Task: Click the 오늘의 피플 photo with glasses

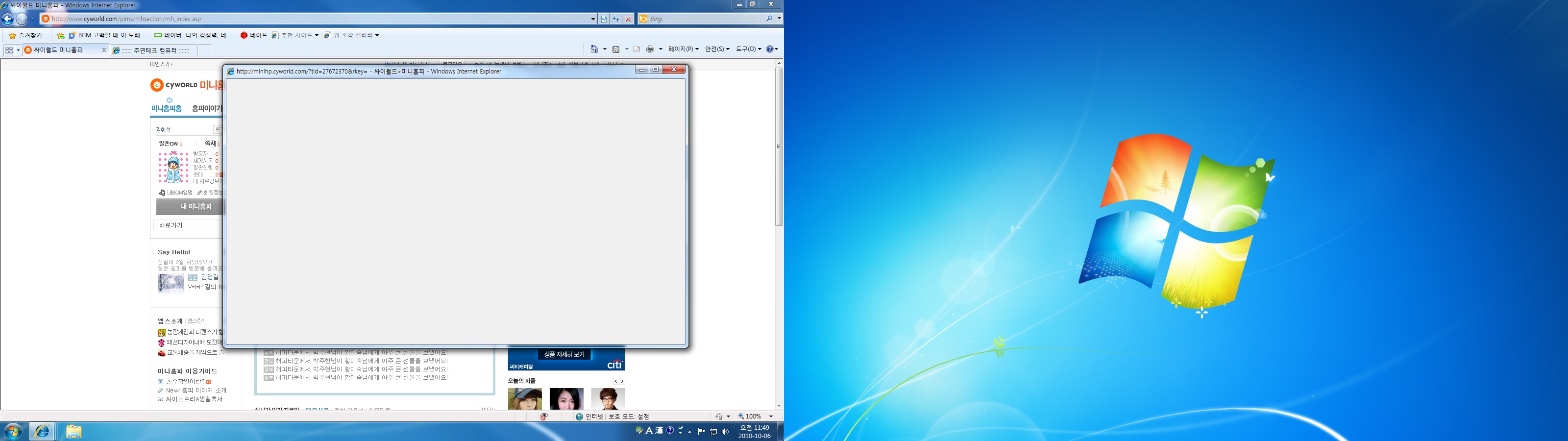Action: click(608, 399)
